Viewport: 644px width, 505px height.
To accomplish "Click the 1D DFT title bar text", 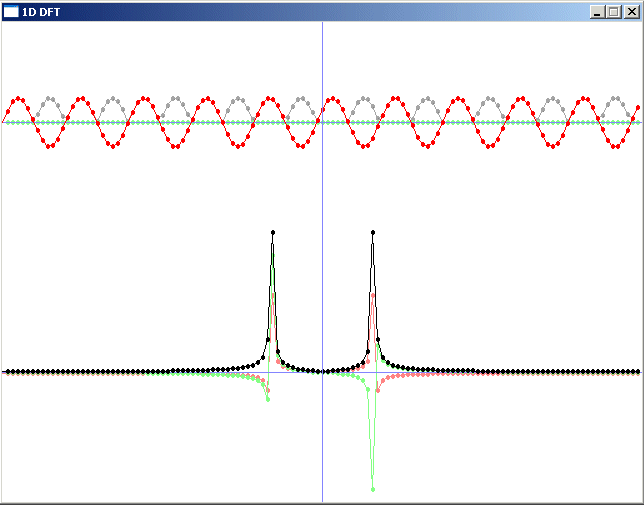I will (x=39, y=11).
